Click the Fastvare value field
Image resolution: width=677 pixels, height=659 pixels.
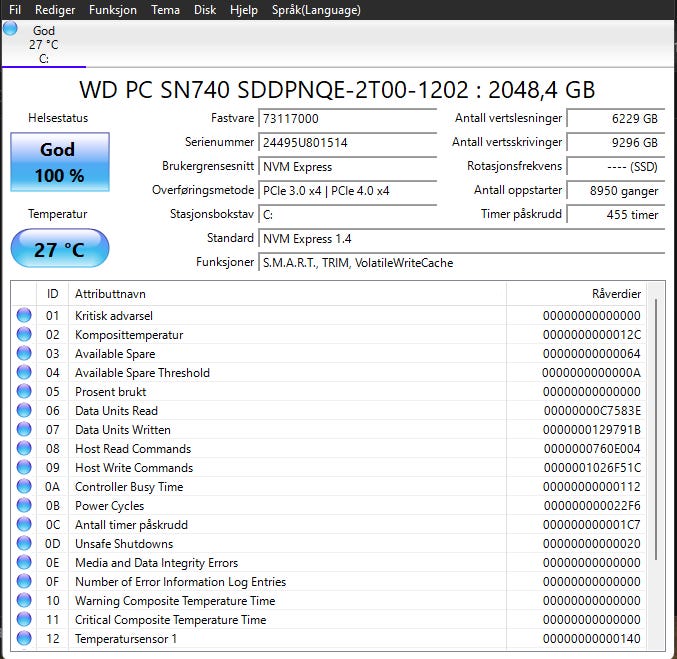point(347,118)
